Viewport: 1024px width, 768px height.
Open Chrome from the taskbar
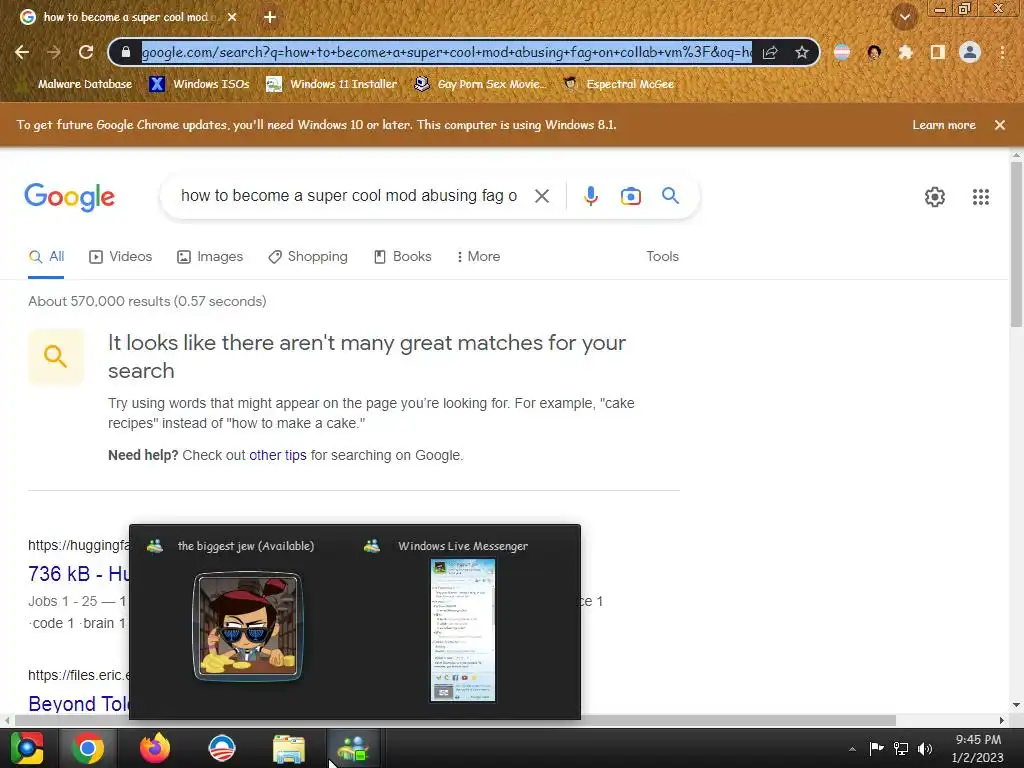88,748
